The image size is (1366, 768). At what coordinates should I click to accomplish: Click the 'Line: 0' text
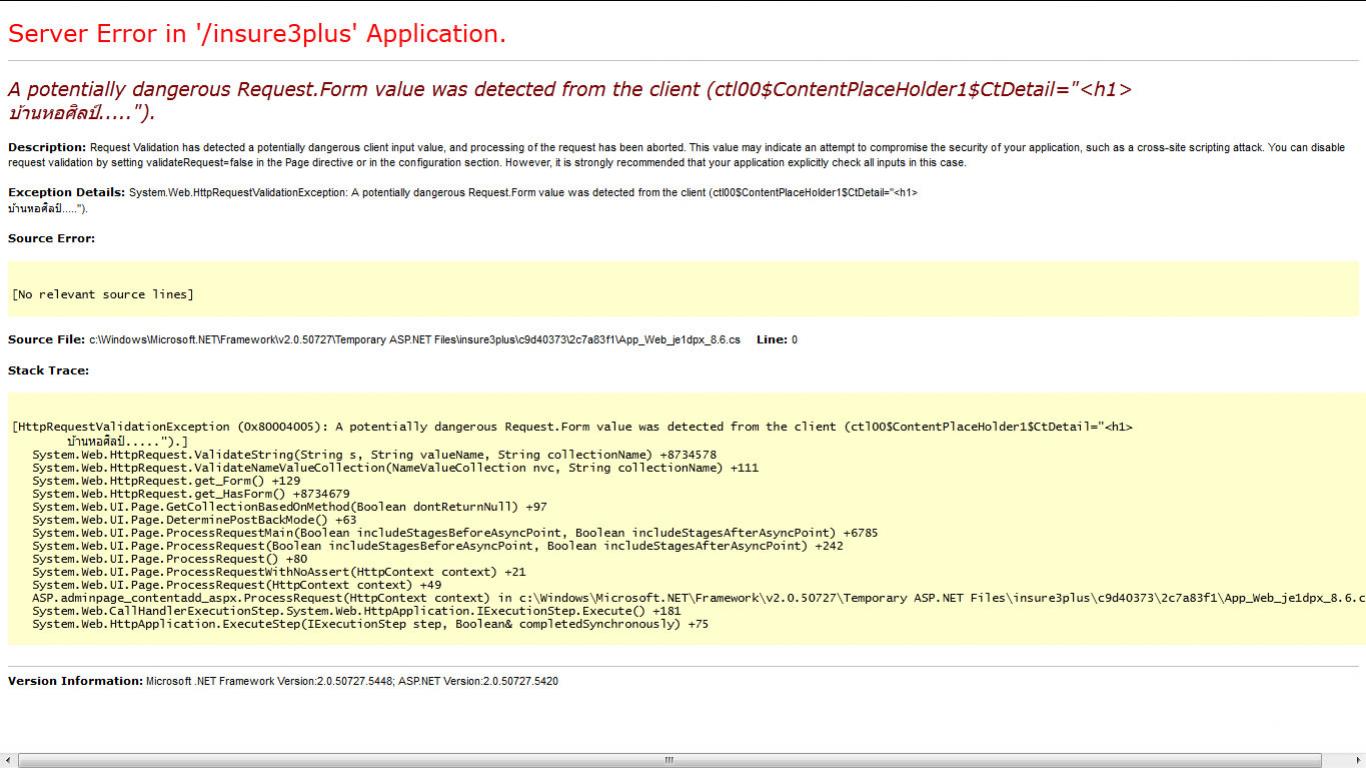pos(777,340)
